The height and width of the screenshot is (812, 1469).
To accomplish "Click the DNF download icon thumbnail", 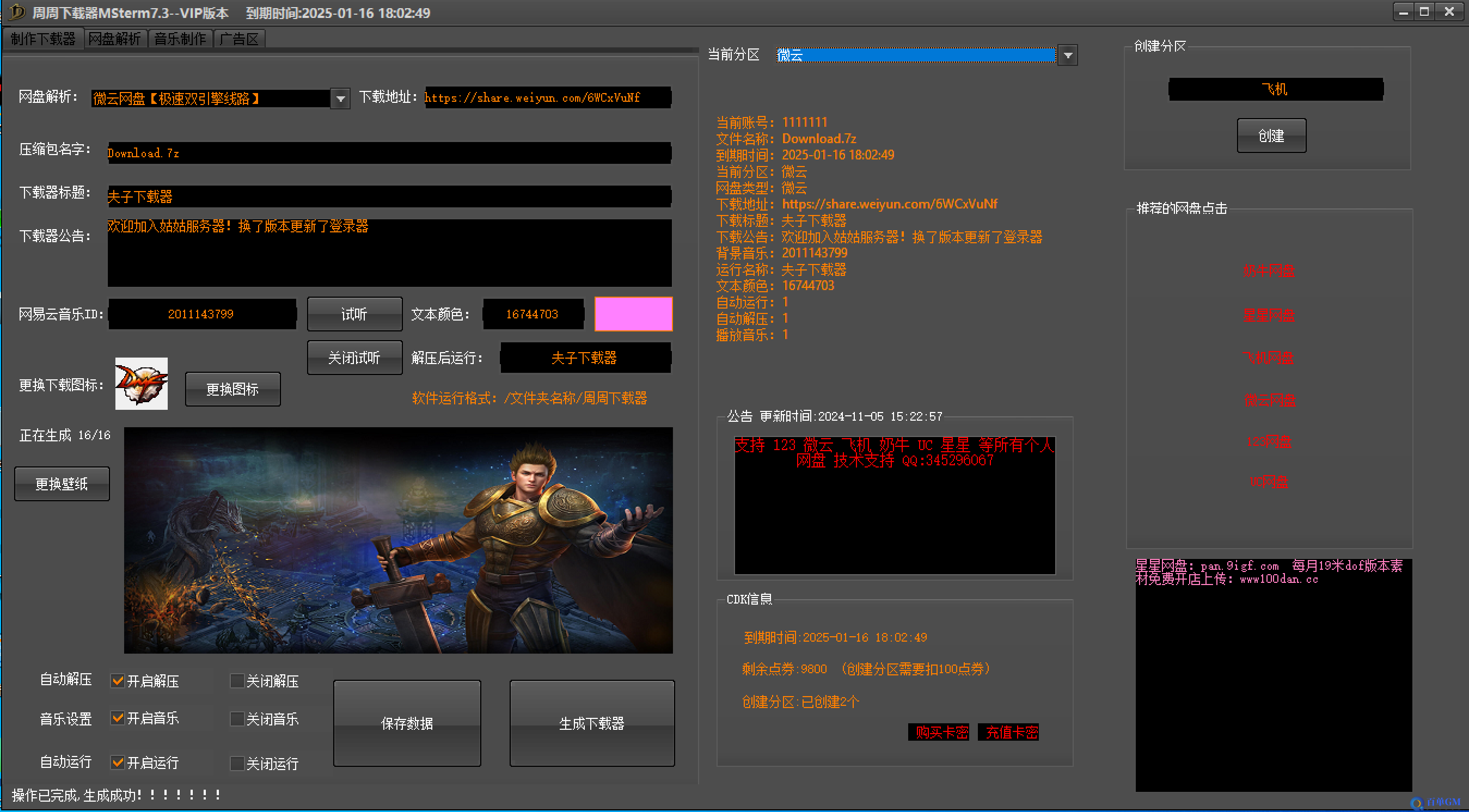I will point(142,384).
